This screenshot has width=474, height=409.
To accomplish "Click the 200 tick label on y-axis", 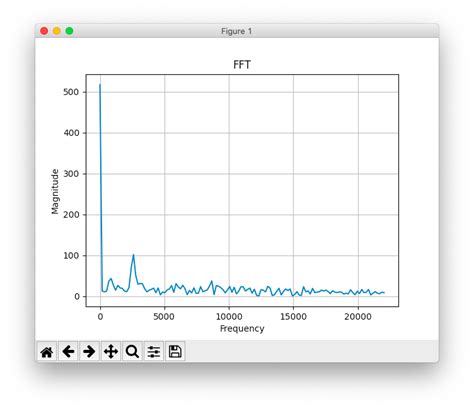I will pos(71,215).
